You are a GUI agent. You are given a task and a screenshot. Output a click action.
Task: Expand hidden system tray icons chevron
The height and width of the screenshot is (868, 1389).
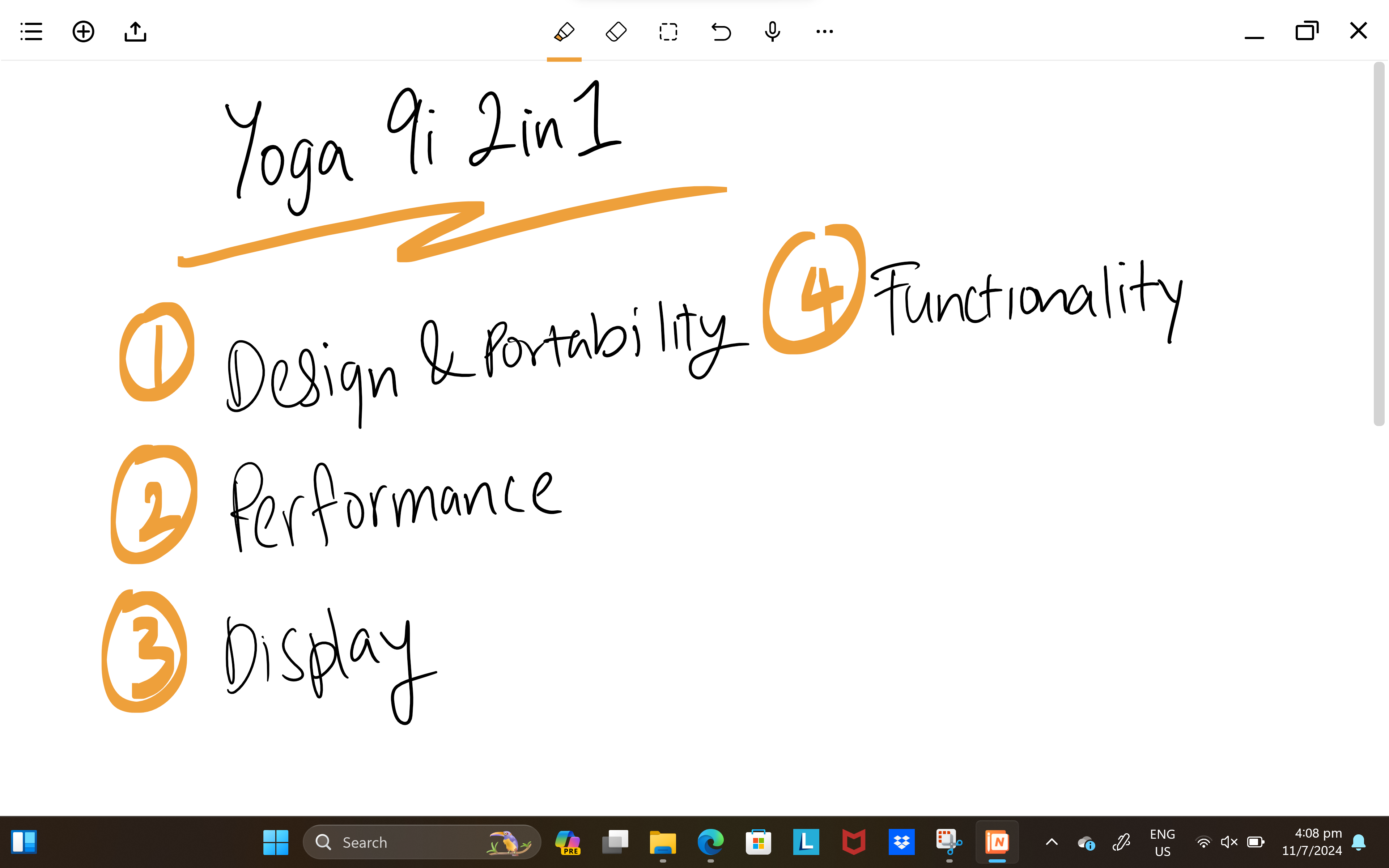[1052, 842]
